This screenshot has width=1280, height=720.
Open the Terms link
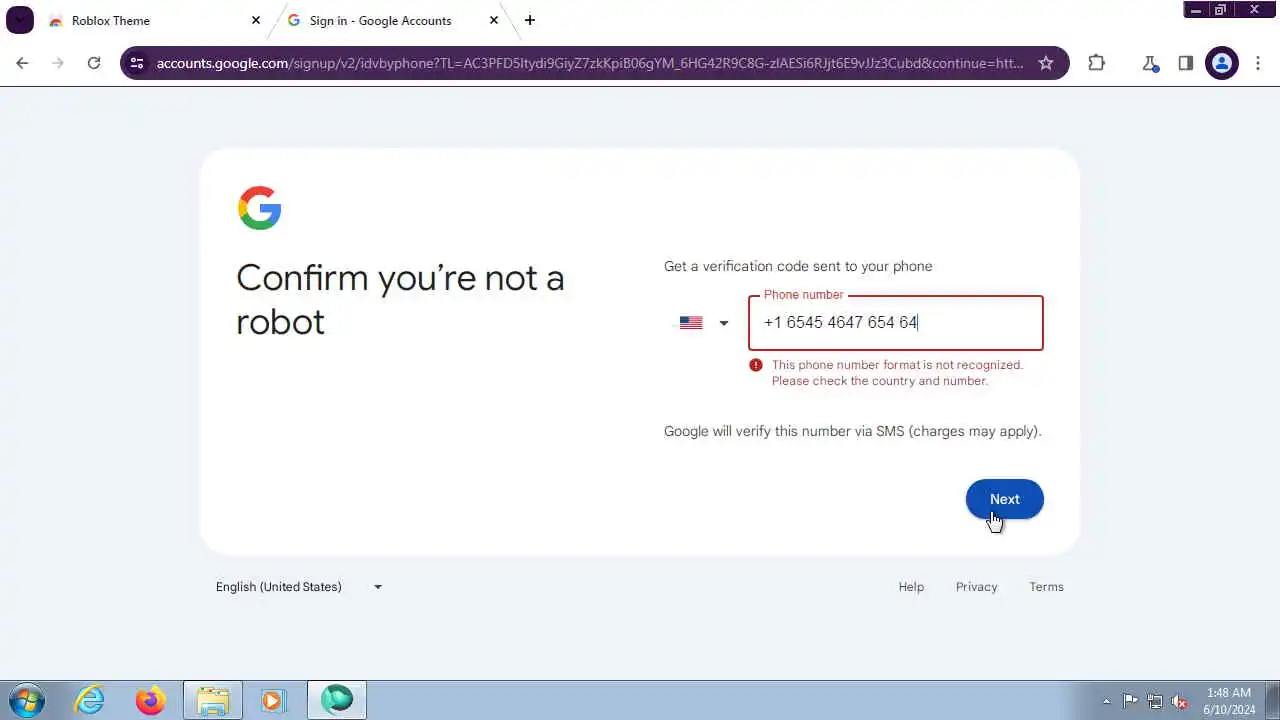click(x=1047, y=587)
